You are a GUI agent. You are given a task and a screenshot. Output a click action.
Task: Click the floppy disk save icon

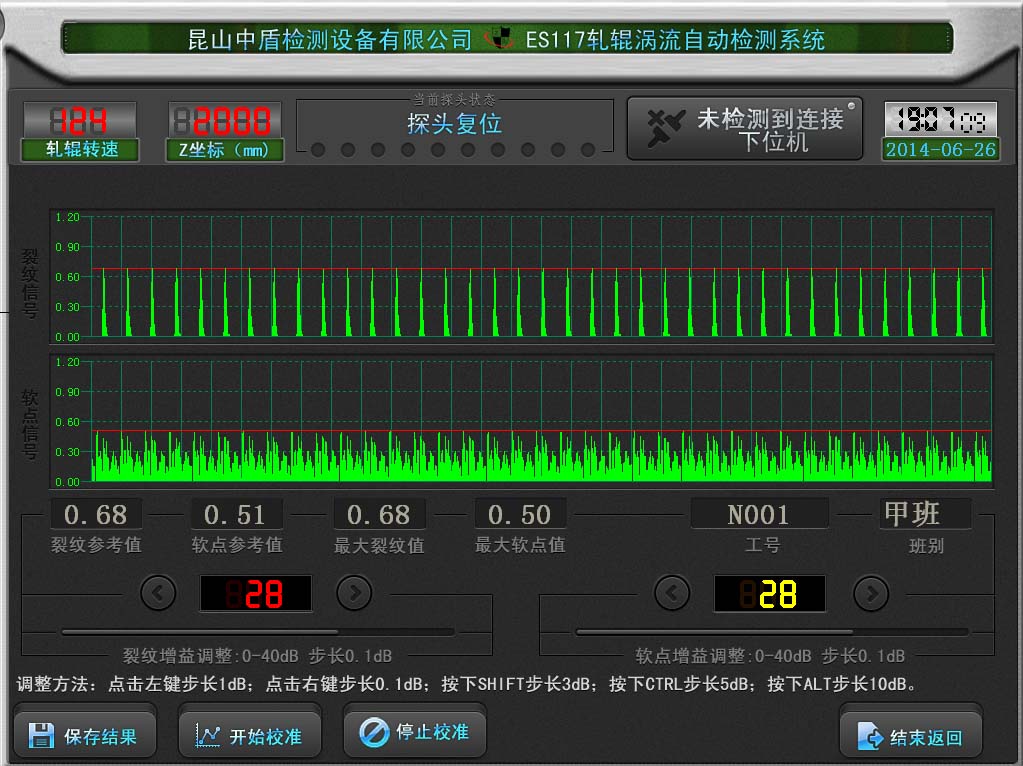(41, 735)
